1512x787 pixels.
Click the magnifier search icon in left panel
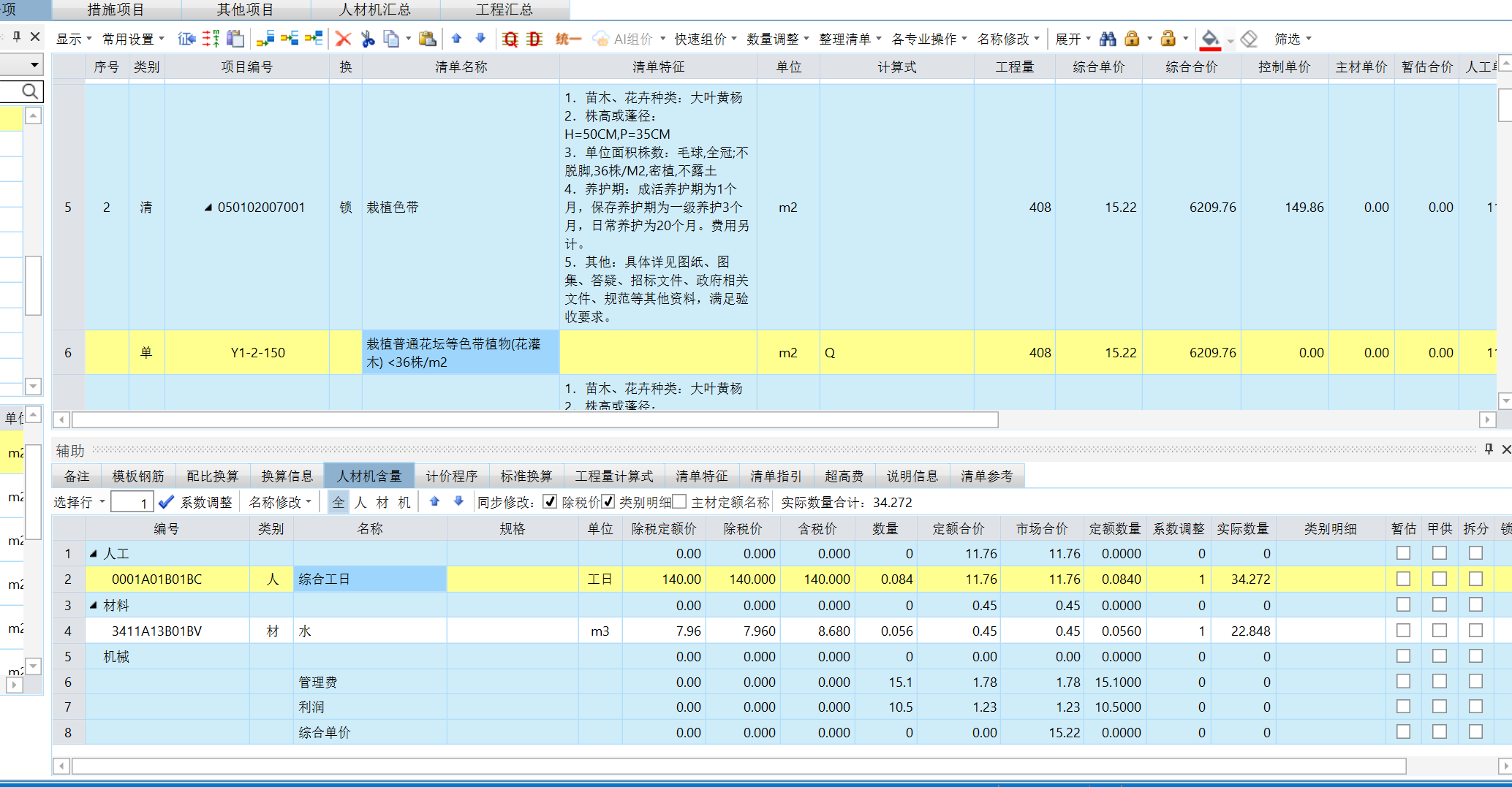(29, 91)
